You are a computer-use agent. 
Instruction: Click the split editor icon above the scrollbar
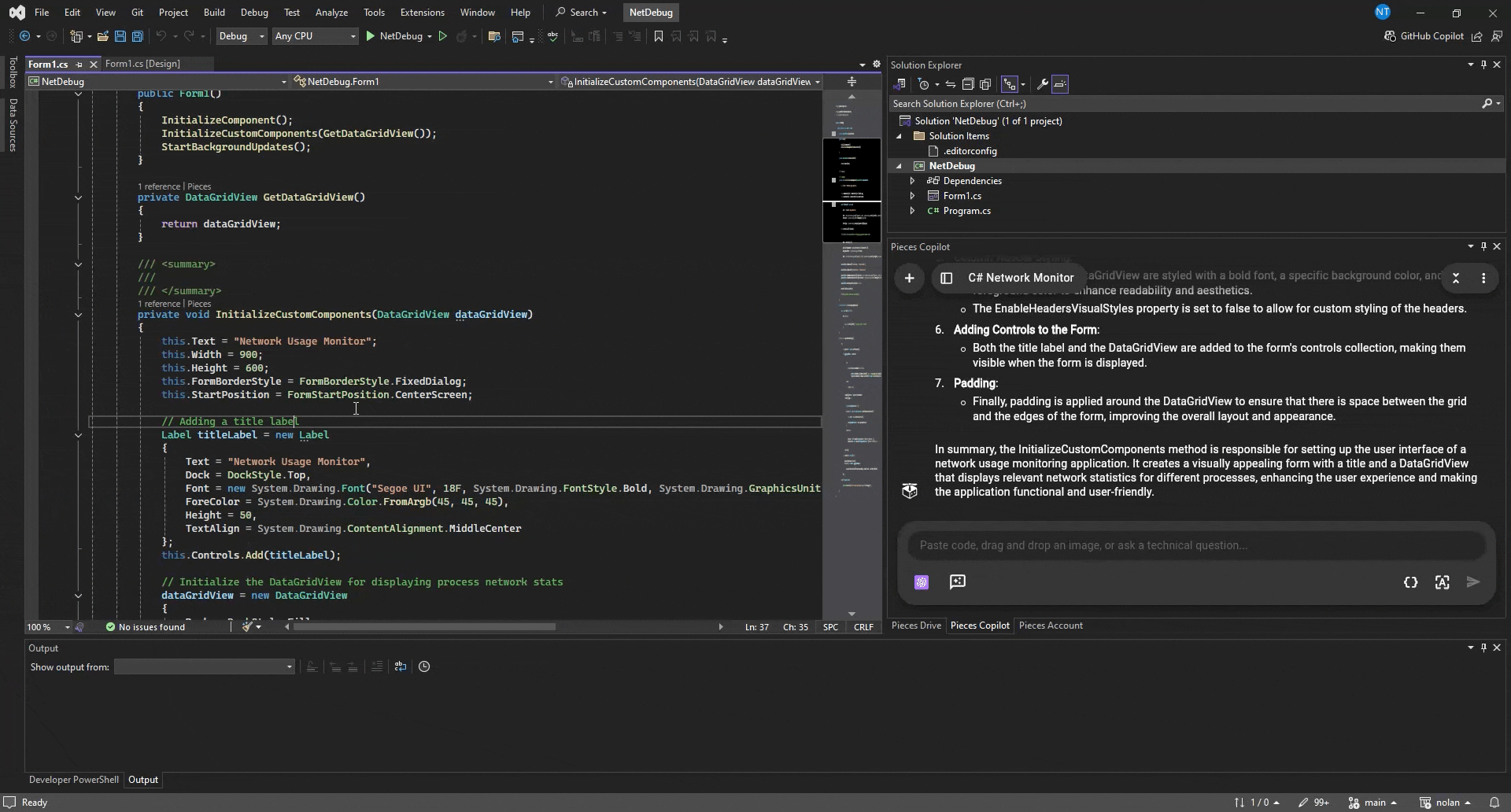852,82
